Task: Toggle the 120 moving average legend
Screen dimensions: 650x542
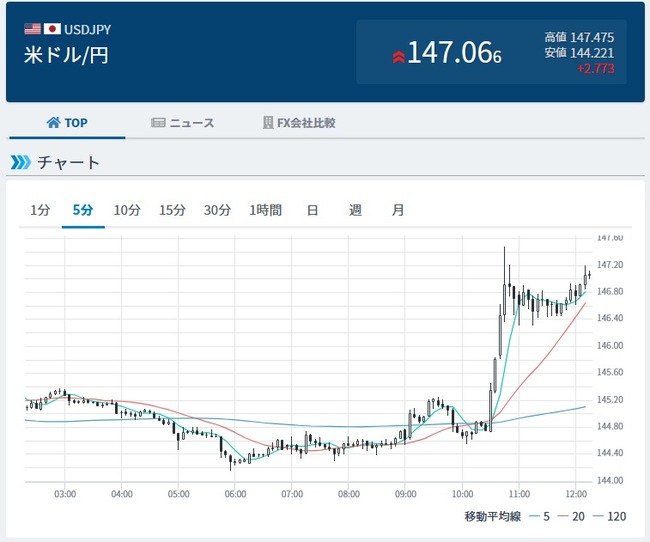Action: click(x=611, y=516)
